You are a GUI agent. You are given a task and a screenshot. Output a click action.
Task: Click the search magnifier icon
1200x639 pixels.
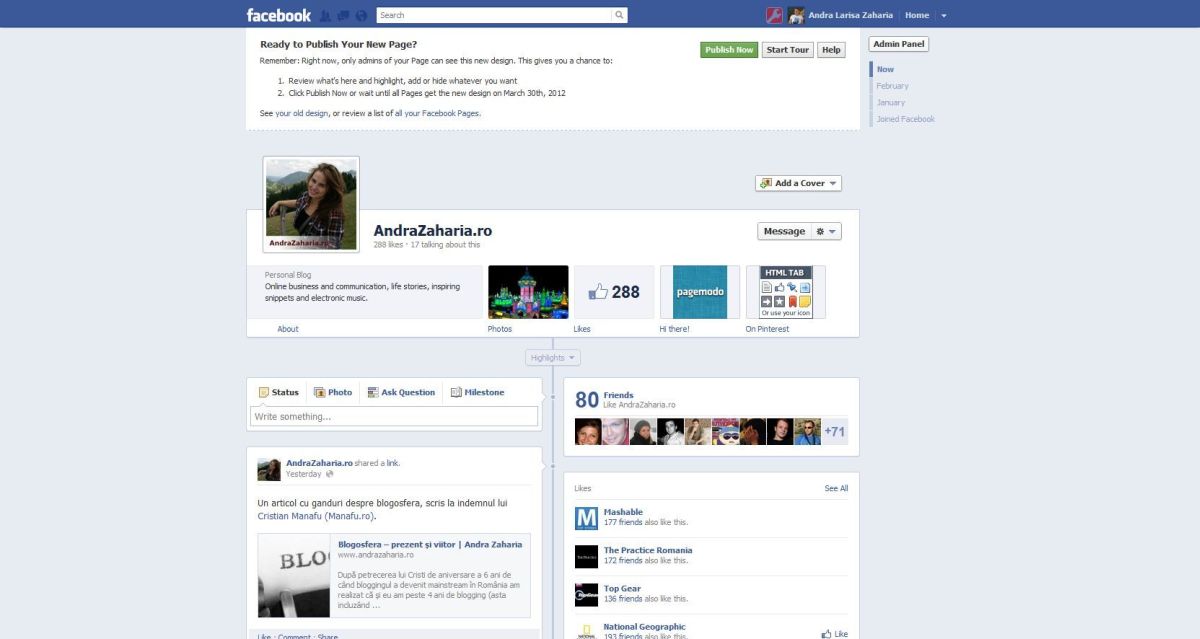pyautogui.click(x=619, y=15)
